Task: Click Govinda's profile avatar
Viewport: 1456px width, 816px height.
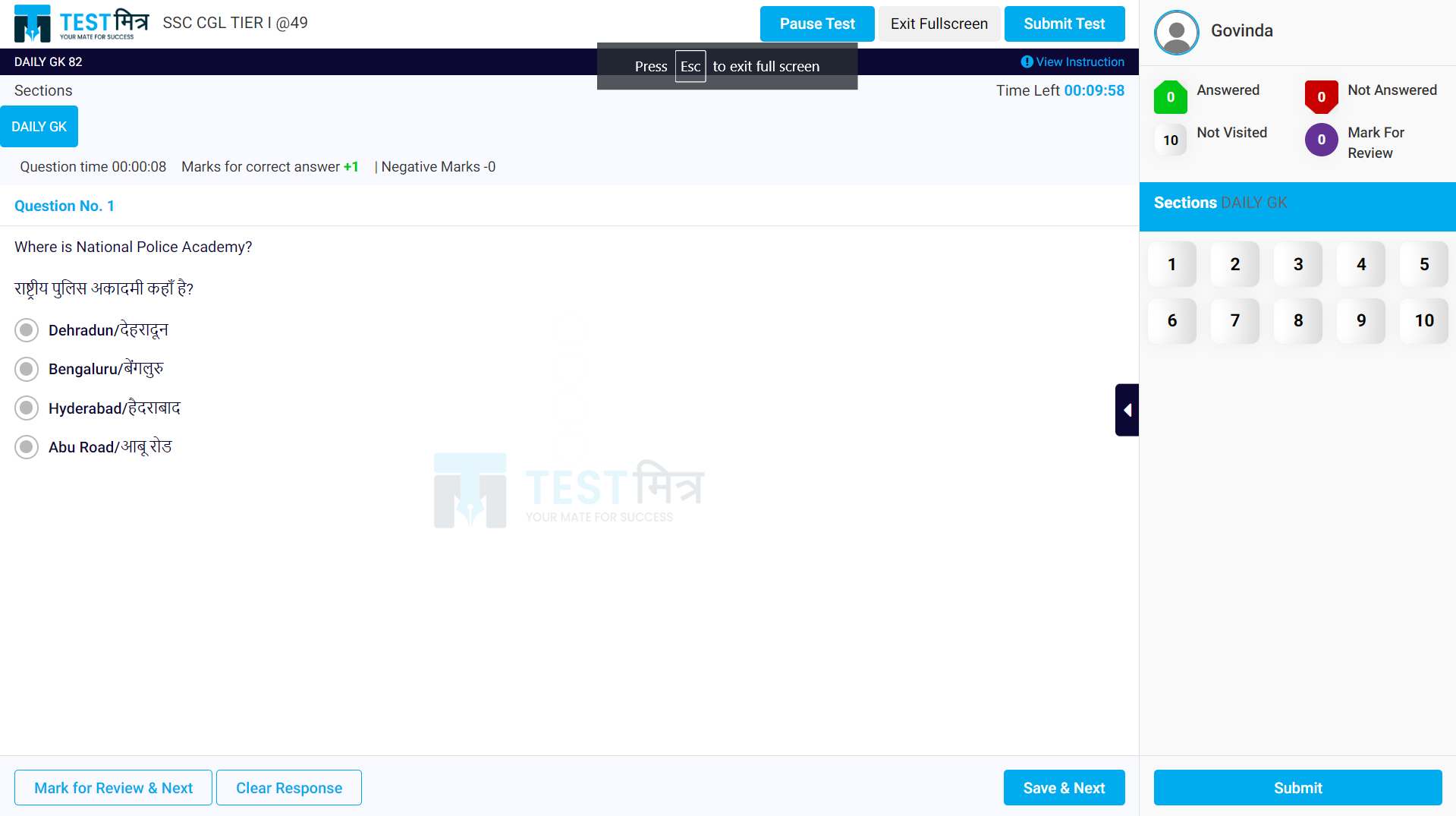Action: [1175, 32]
